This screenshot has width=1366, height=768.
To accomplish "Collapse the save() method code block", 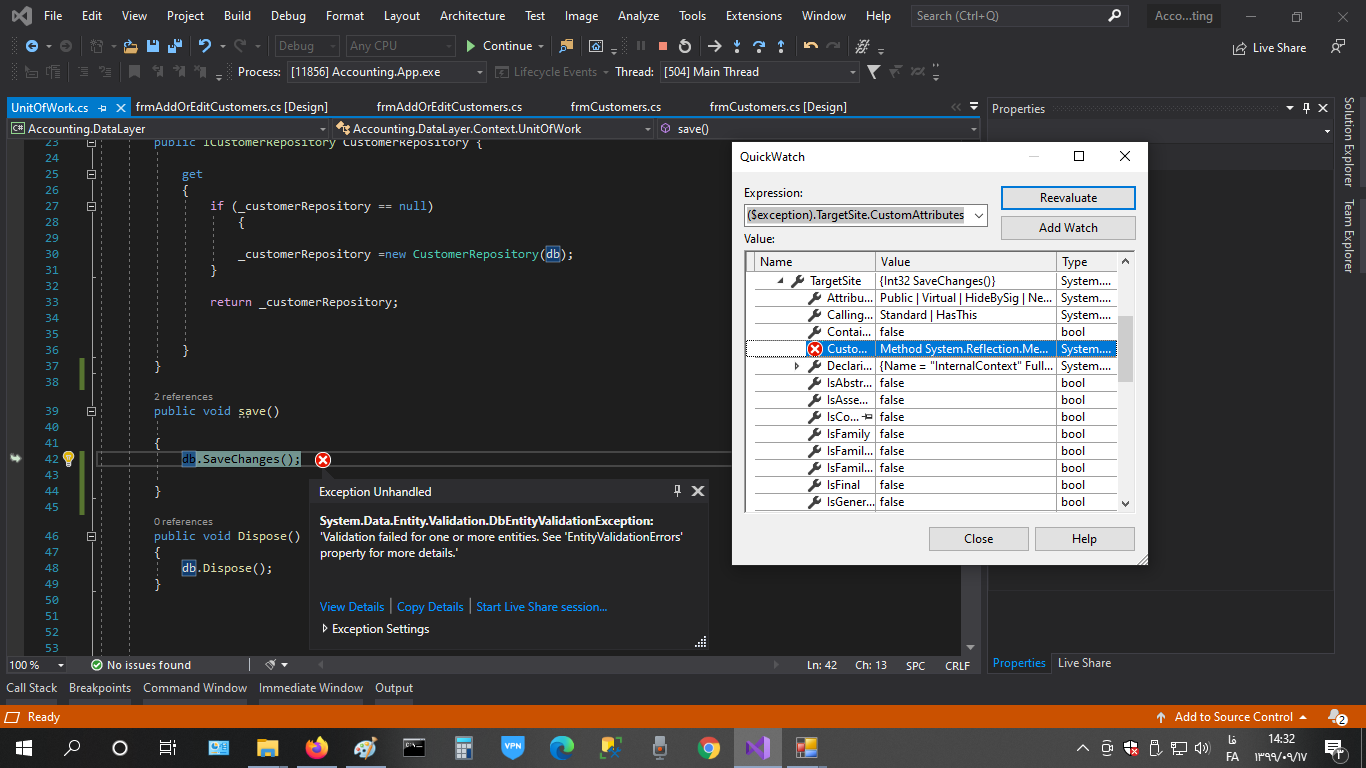I will [x=91, y=411].
